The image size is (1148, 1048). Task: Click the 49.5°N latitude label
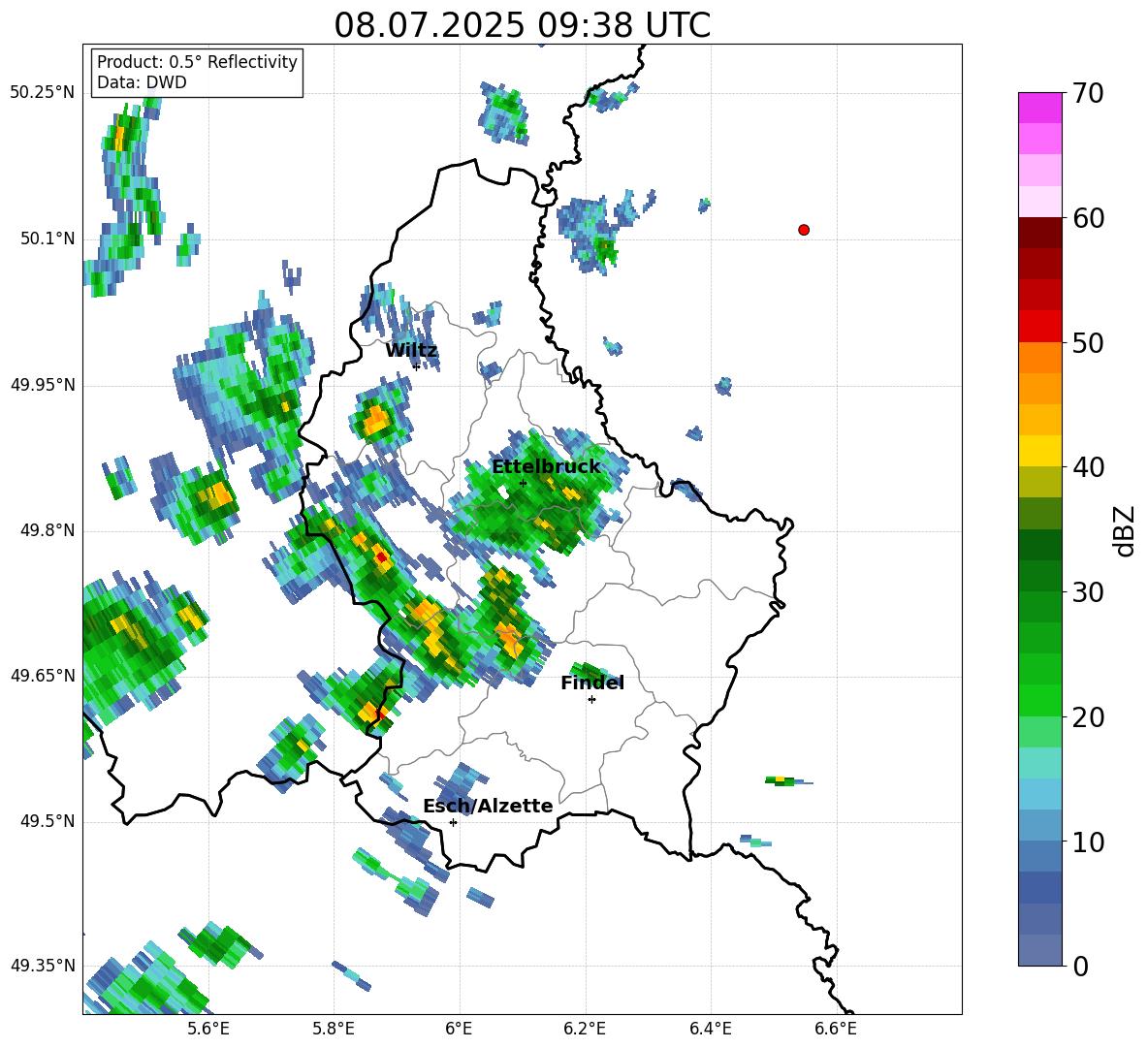point(48,820)
